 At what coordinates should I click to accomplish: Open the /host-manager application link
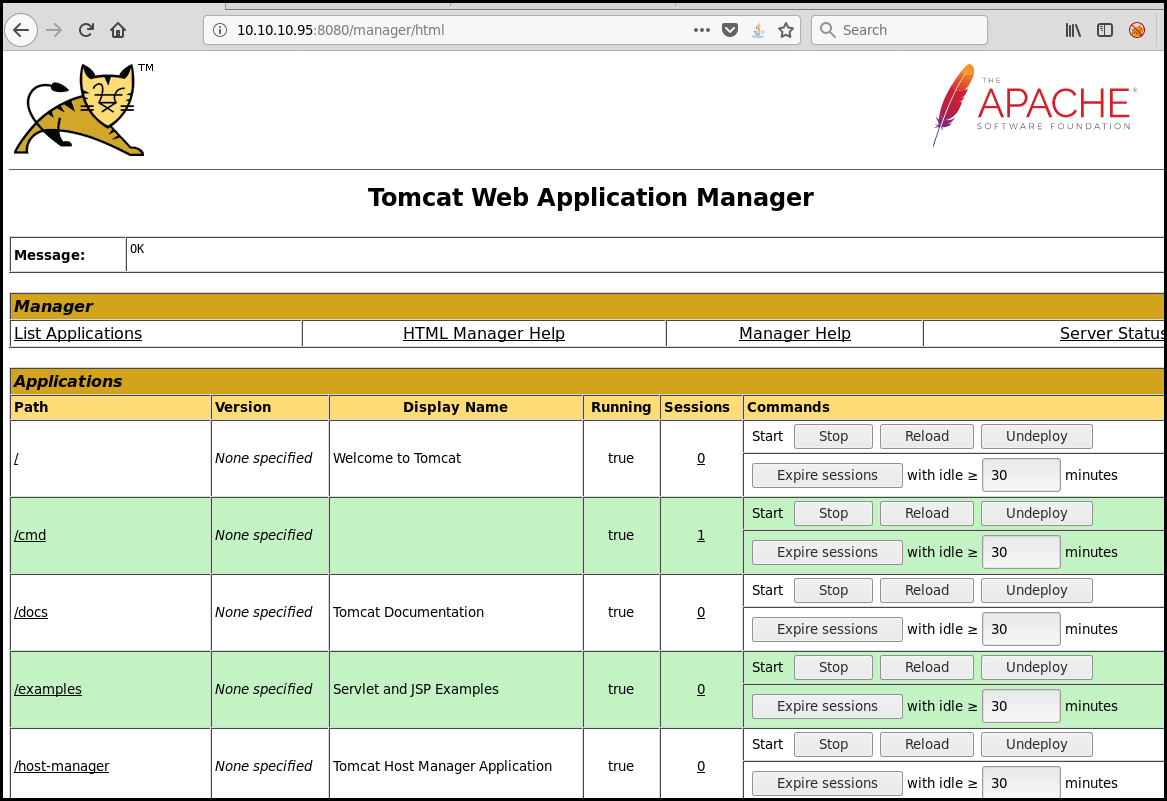(x=62, y=766)
